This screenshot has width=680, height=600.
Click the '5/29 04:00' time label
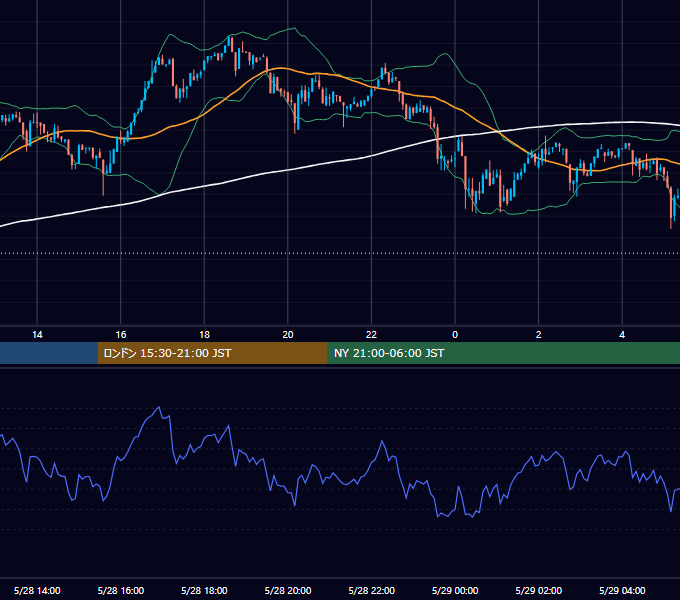click(622, 590)
